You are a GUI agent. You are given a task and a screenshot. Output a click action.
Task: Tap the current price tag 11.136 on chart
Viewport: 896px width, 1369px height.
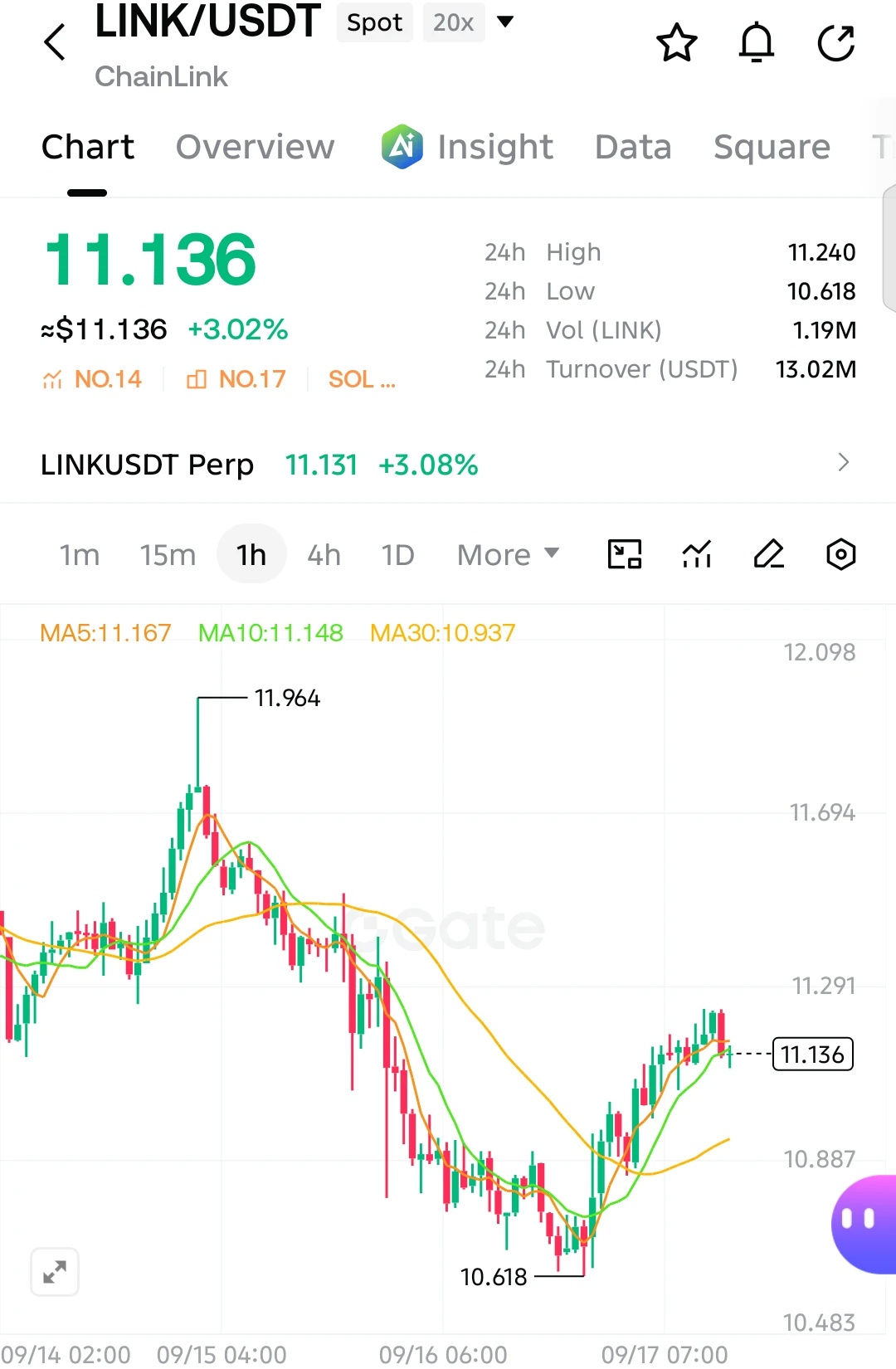[812, 1055]
